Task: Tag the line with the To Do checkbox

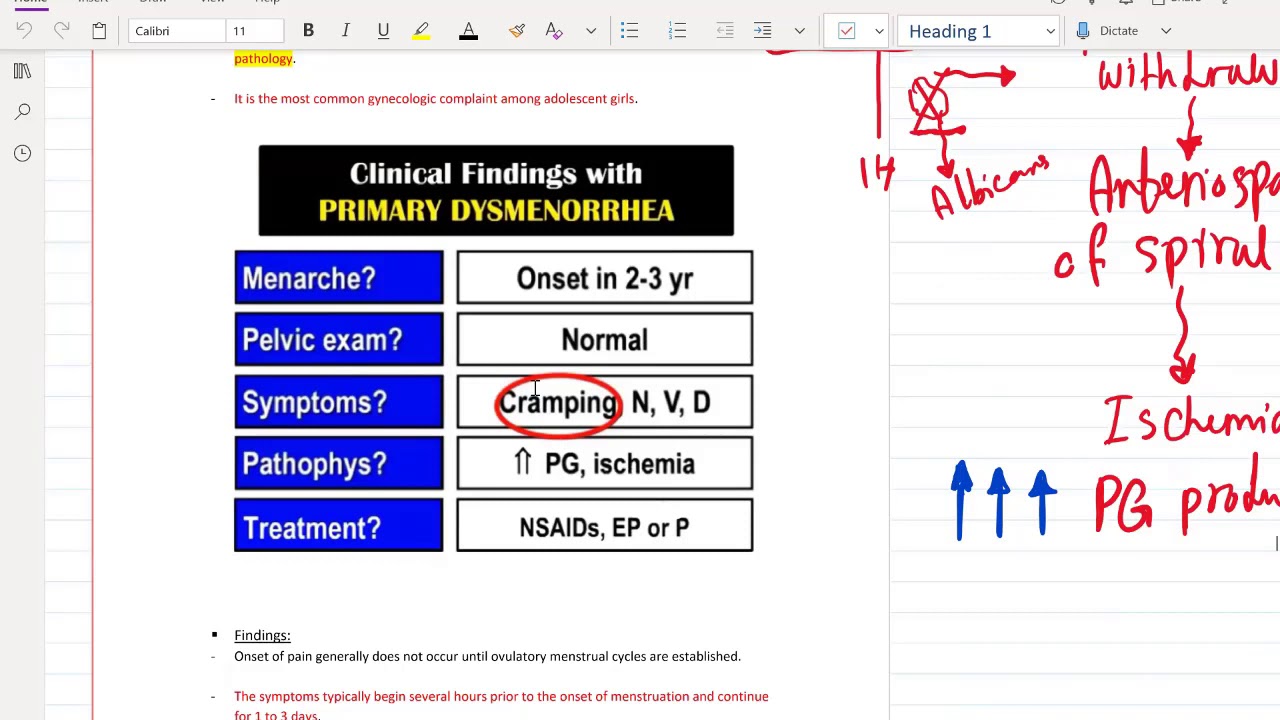Action: pyautogui.click(x=847, y=31)
